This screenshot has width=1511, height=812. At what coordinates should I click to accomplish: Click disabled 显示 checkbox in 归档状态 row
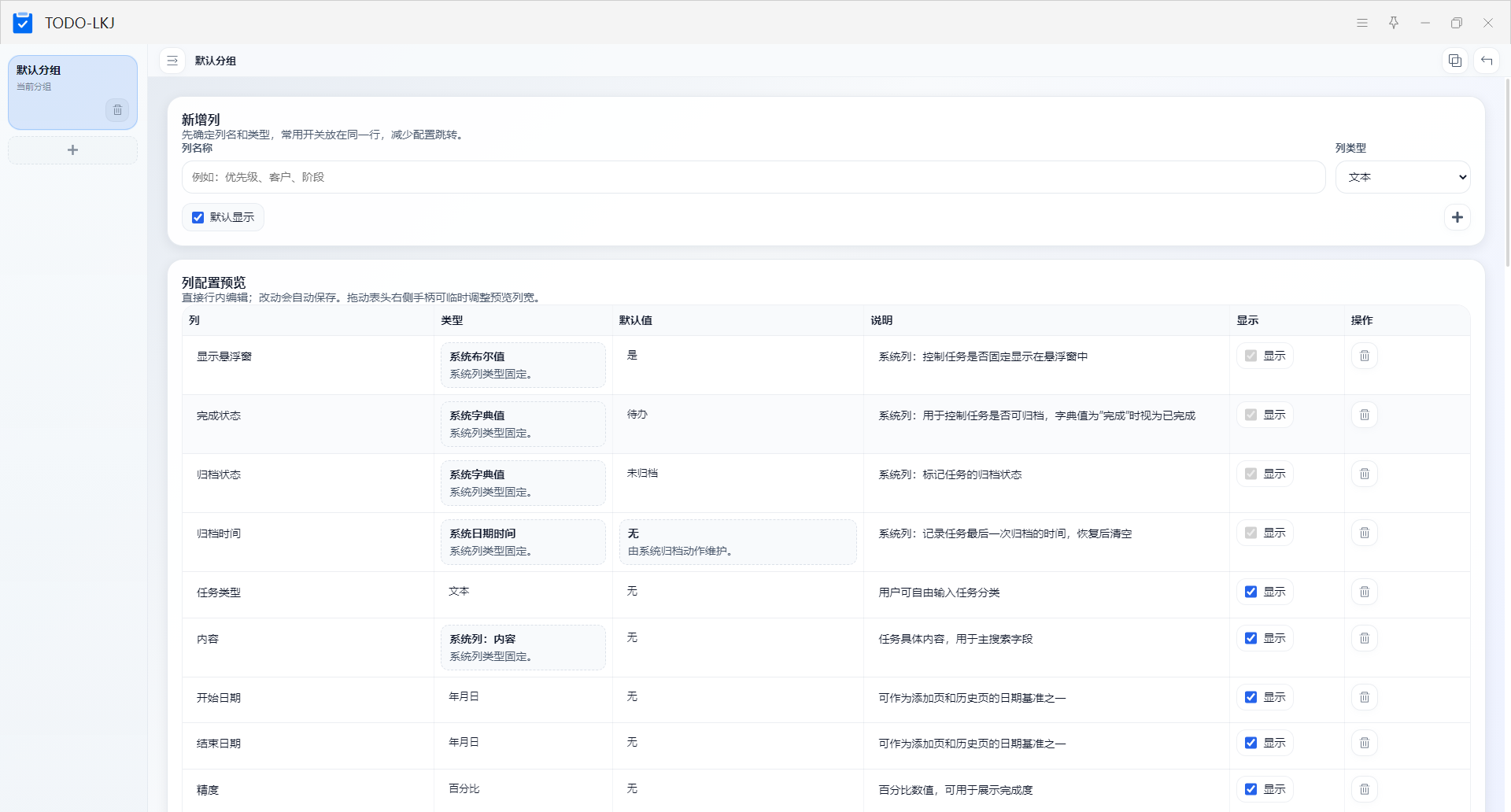pos(1251,474)
